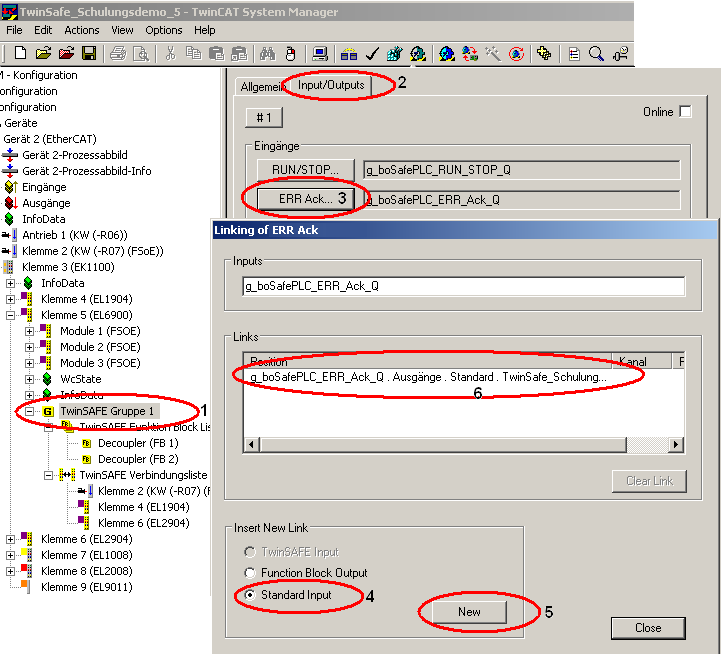
Task: Click the Reload I/O Devices icon
Action: (470, 54)
